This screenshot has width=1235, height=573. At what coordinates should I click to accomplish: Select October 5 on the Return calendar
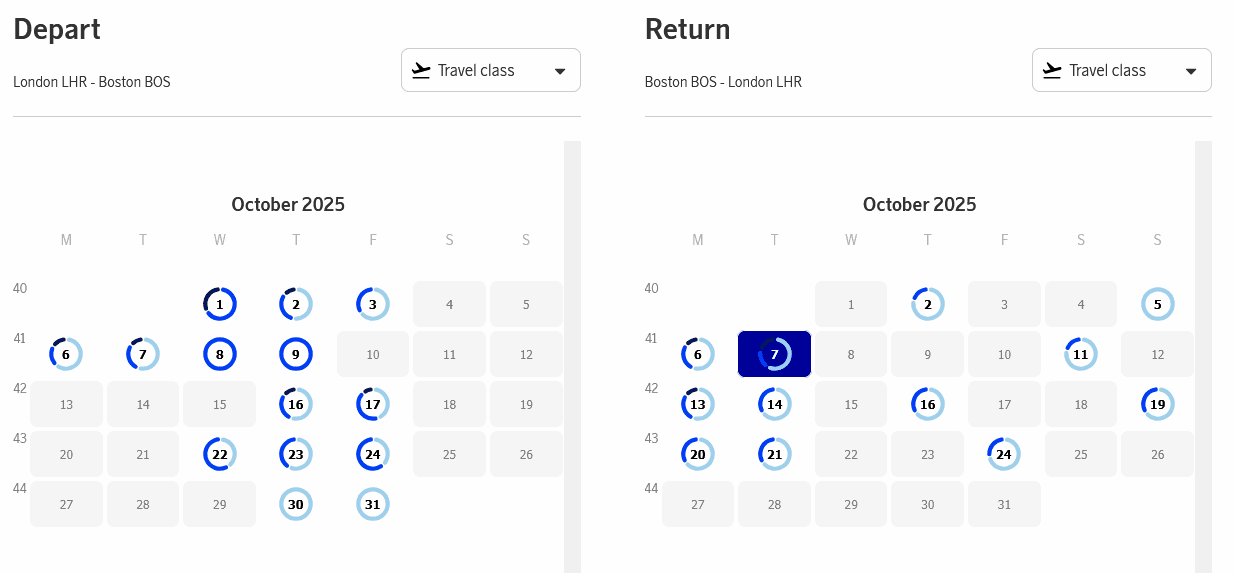1157,303
